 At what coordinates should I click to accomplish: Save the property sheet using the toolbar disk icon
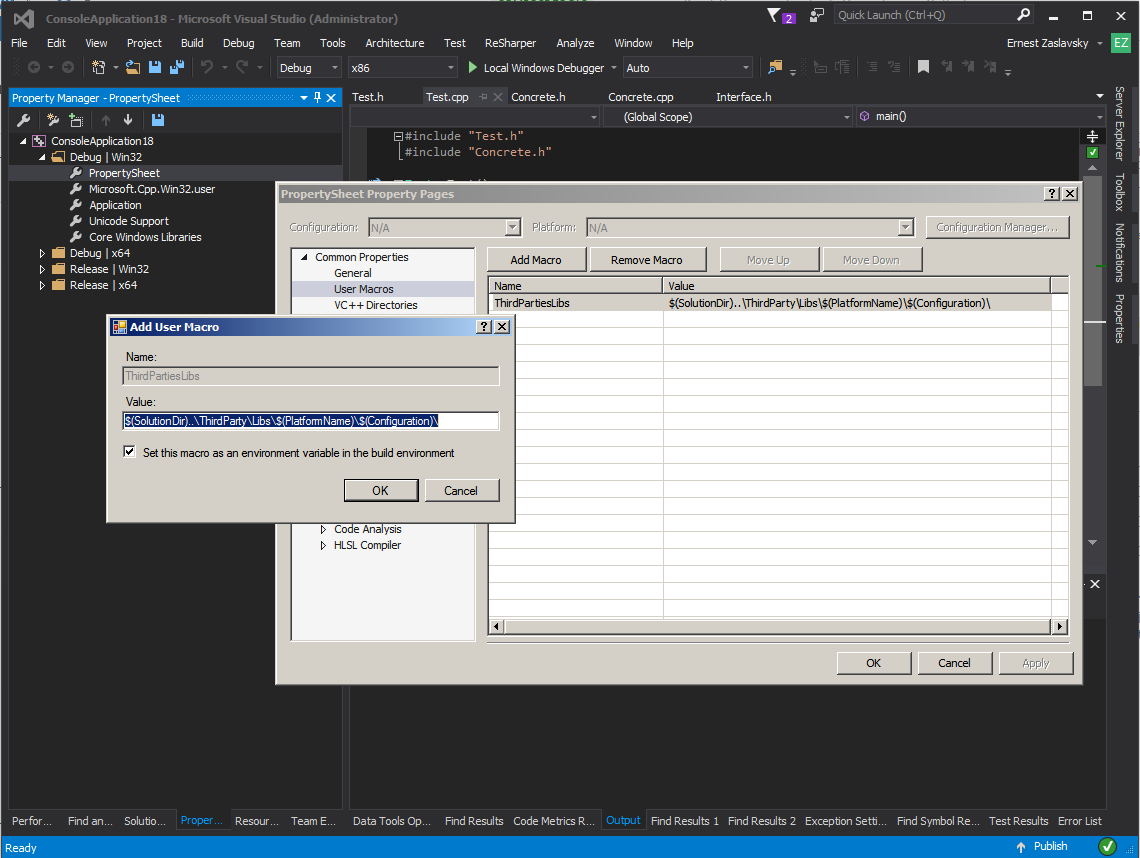coord(157,120)
